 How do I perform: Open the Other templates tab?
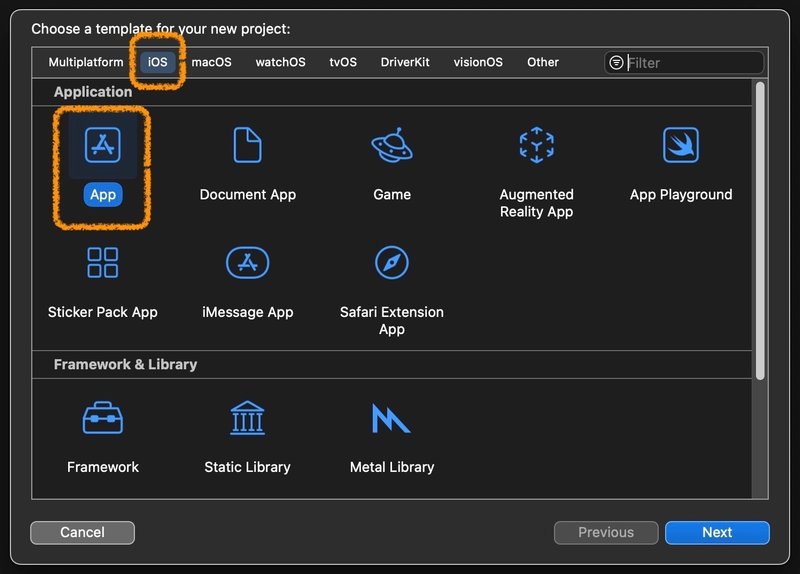[543, 62]
